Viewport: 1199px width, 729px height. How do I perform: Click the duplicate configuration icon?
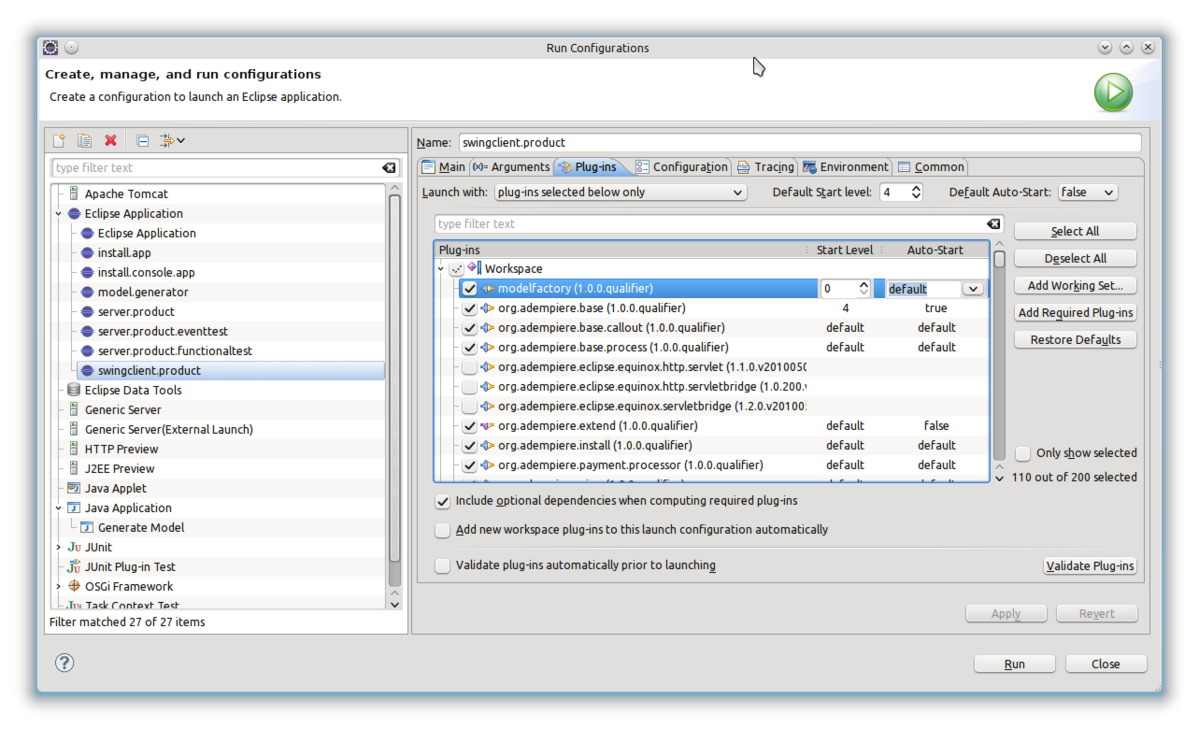pos(85,141)
